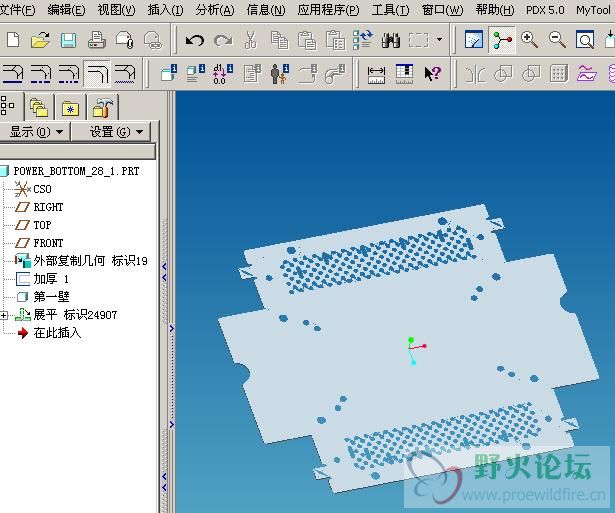The width and height of the screenshot is (615, 513).
Task: Open the dimension ruler measure icon
Action: point(376,74)
